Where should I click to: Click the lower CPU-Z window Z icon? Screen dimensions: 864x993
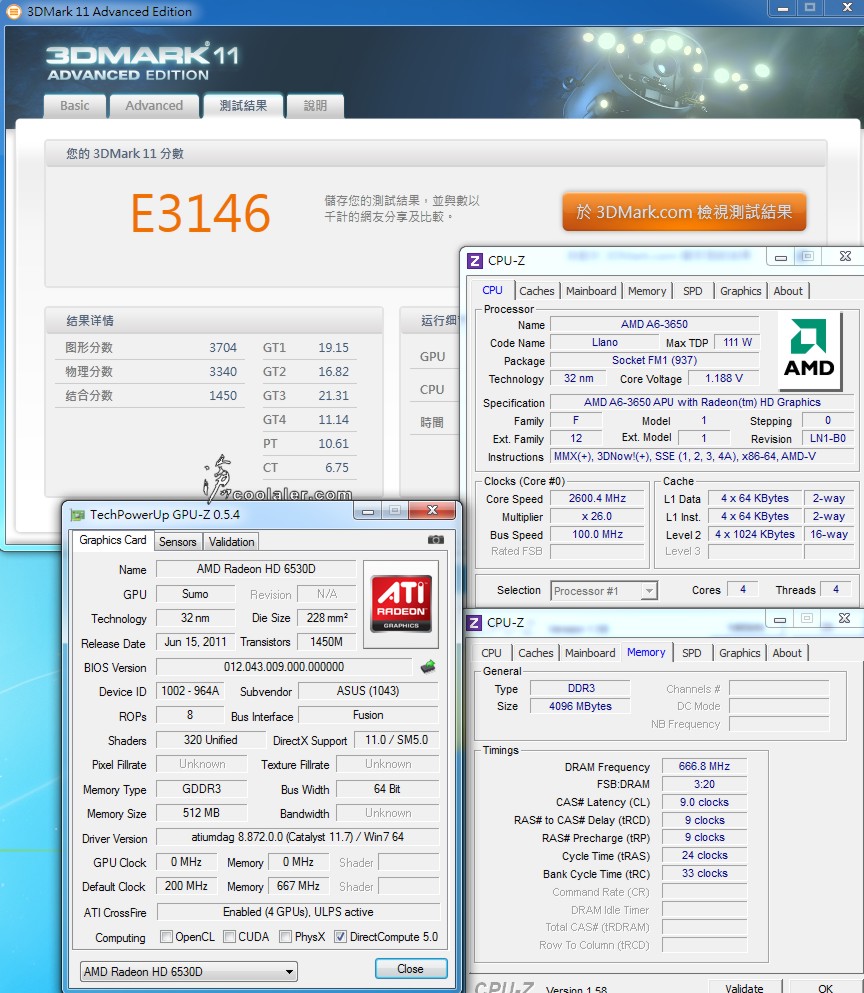pyautogui.click(x=474, y=623)
